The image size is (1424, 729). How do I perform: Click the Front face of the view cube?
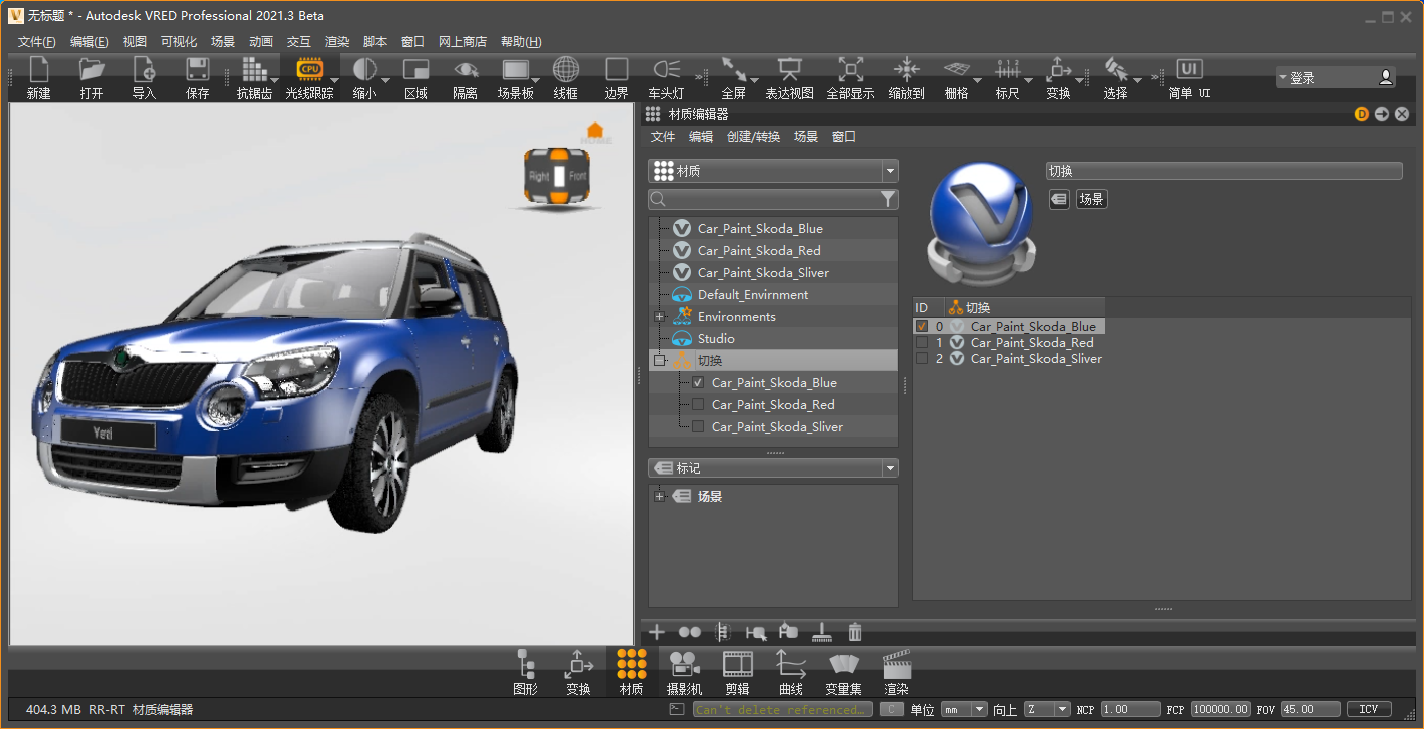[x=578, y=176]
